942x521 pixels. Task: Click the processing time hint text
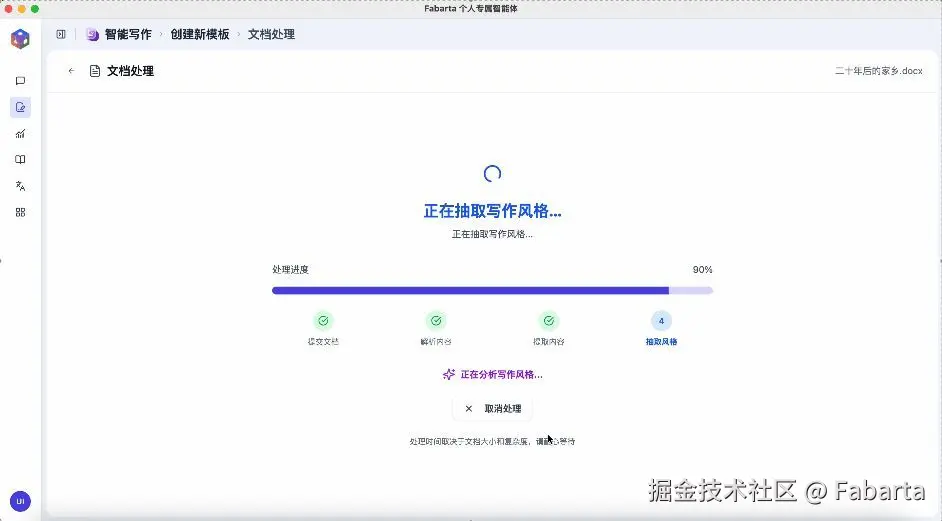point(492,441)
